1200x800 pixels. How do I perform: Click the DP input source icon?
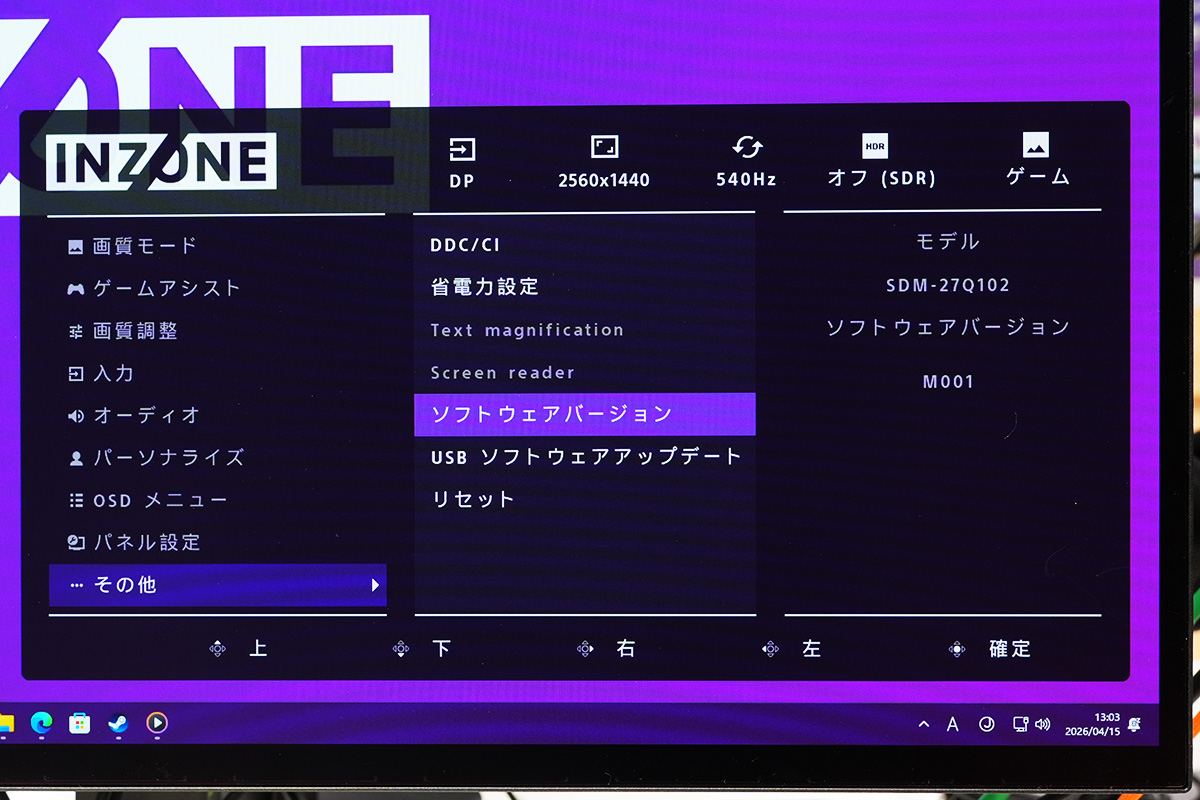462,150
